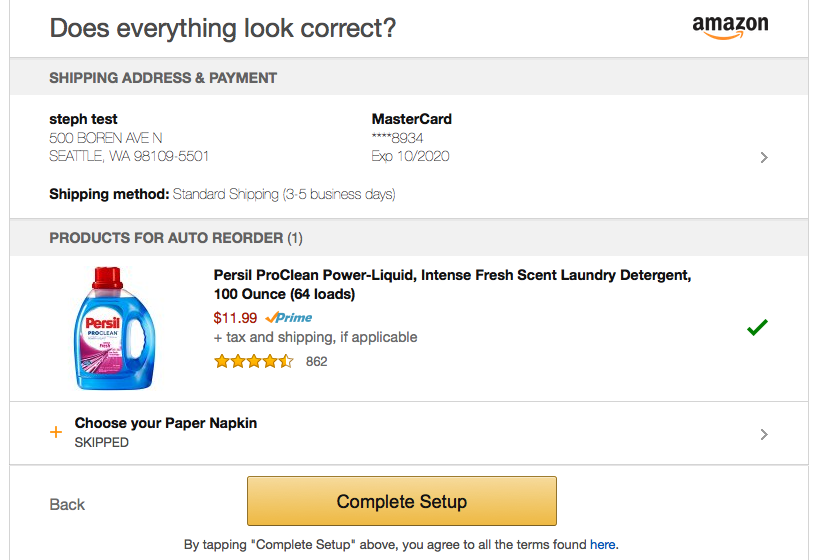Expand the Choose your Paper Napkin chevron
This screenshot has width=823, height=560.
(764, 434)
